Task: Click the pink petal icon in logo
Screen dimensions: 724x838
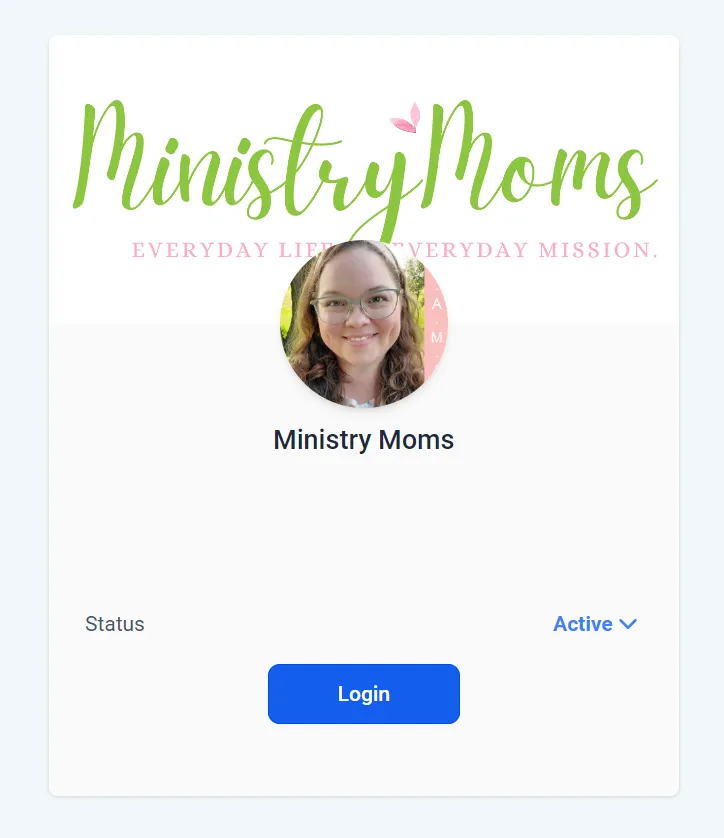Action: pyautogui.click(x=406, y=119)
